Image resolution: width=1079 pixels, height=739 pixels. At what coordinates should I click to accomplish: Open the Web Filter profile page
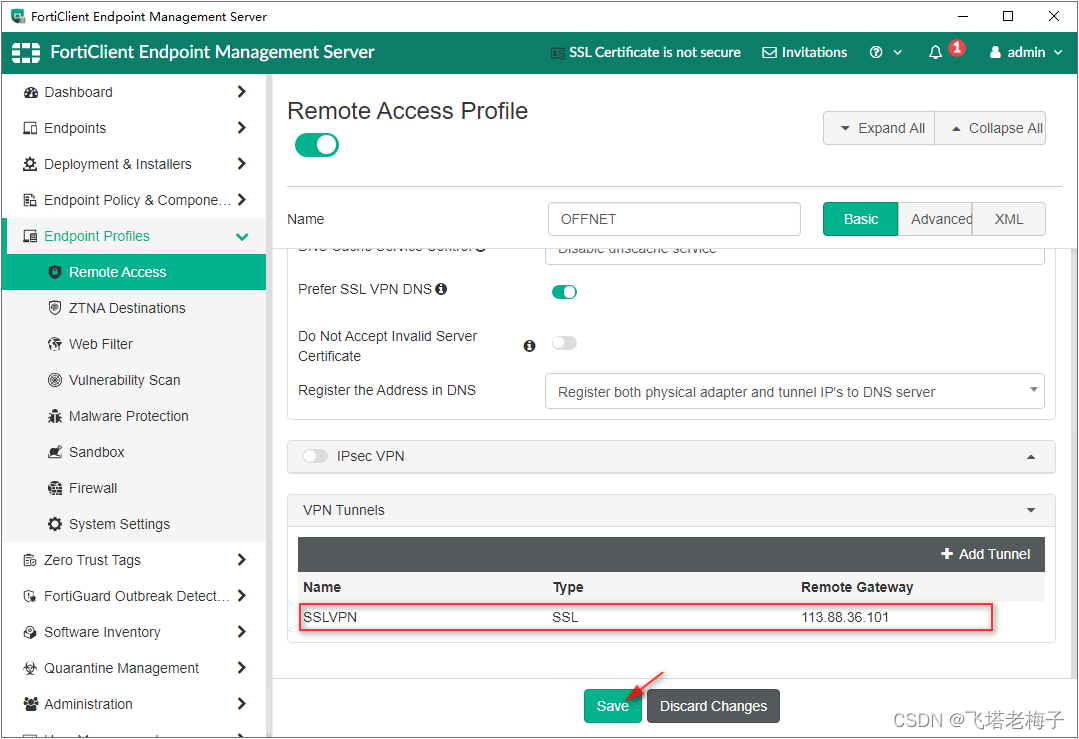[100, 344]
